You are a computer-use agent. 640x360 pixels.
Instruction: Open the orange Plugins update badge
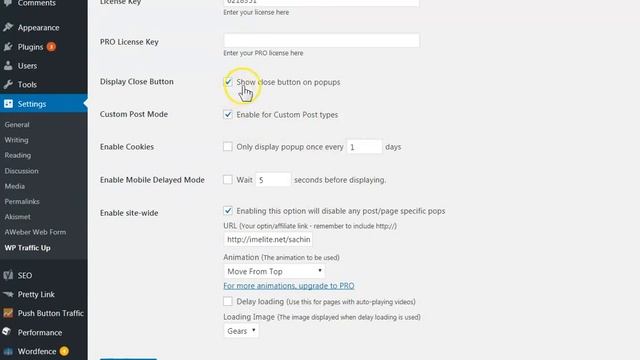tap(51, 47)
